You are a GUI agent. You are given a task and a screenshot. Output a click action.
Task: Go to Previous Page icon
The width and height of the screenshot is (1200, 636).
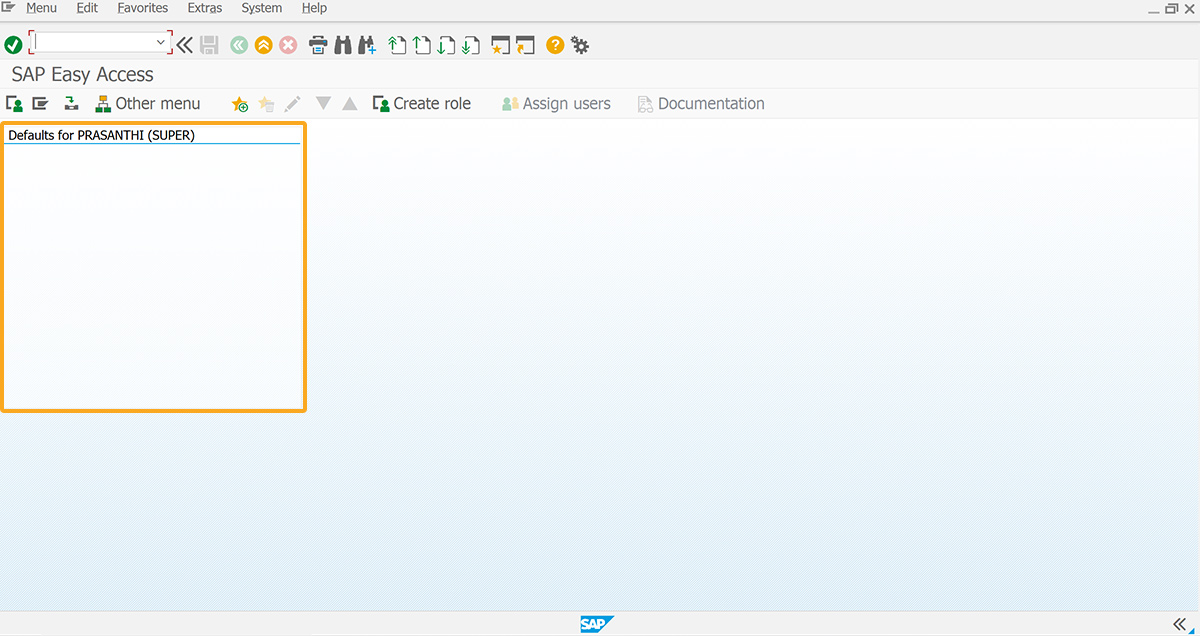point(422,45)
